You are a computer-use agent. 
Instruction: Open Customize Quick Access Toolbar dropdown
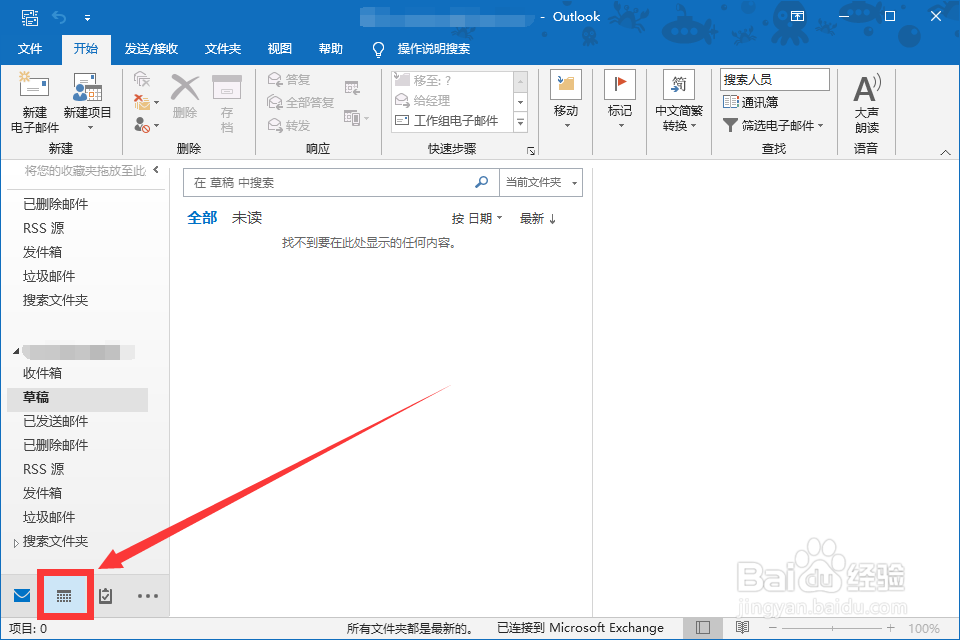click(x=88, y=18)
